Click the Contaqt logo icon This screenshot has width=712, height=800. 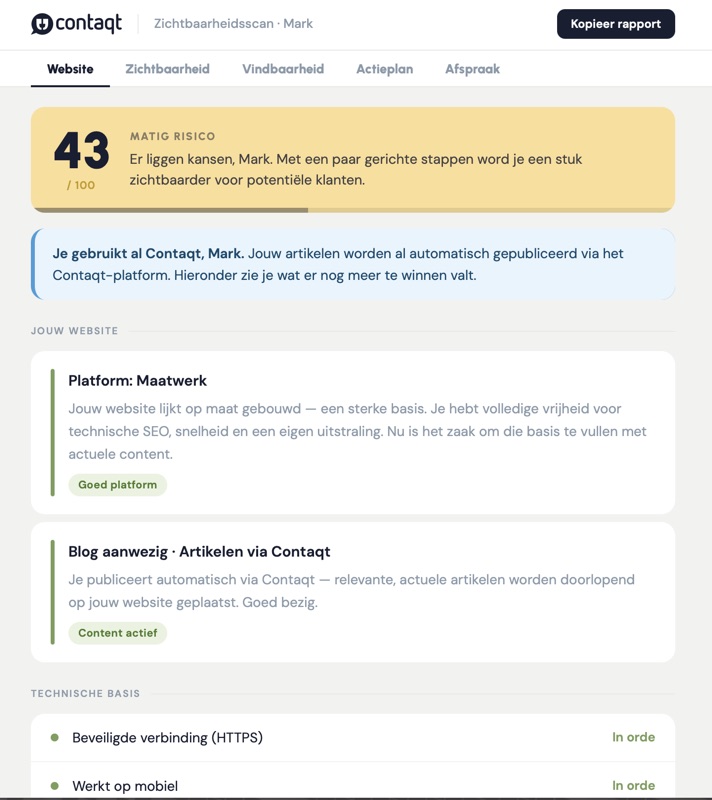tap(42, 24)
